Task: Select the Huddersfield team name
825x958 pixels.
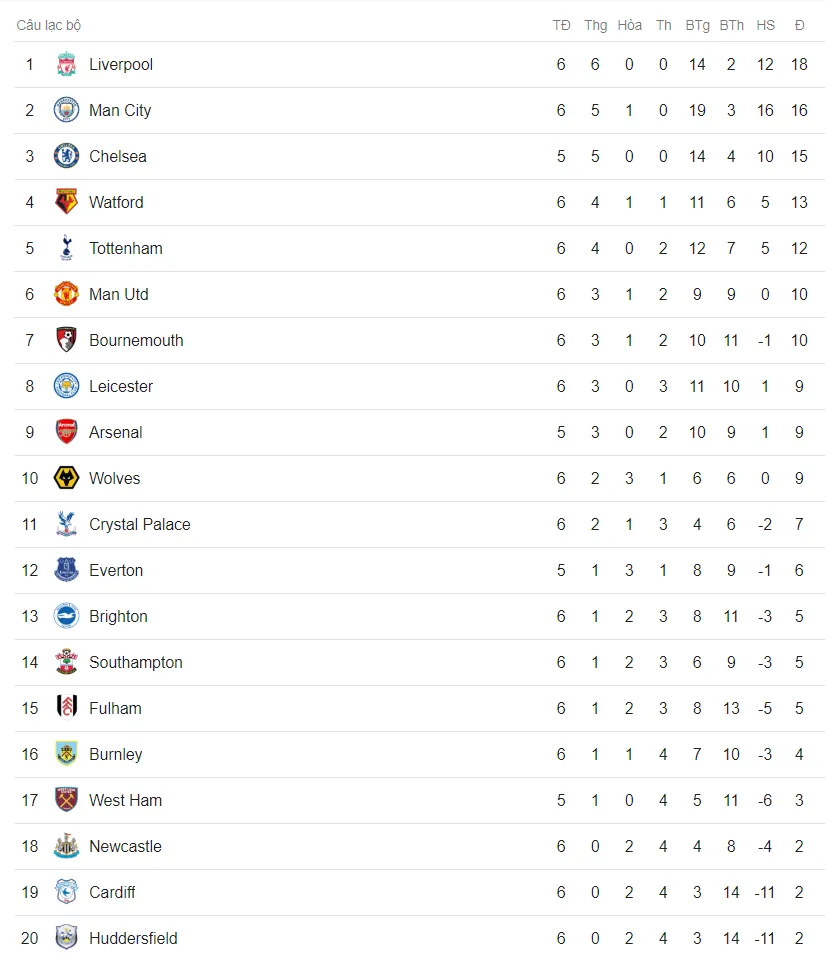Action: (x=133, y=938)
